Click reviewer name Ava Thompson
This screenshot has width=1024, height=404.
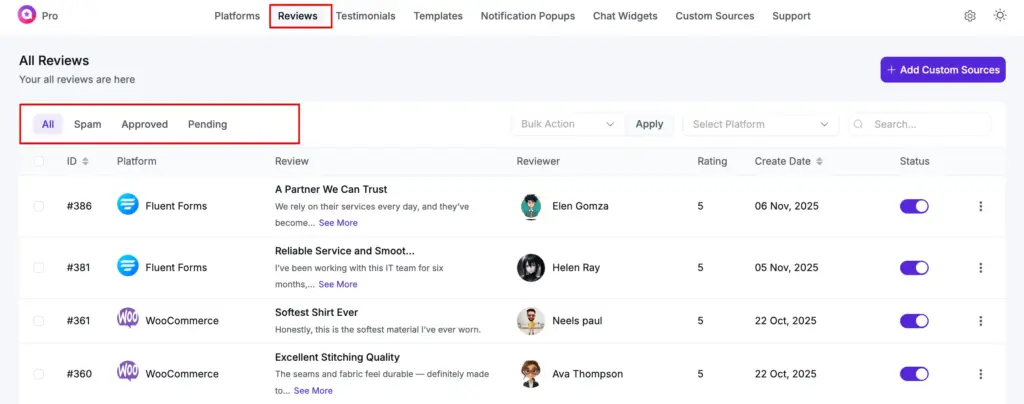pos(588,374)
